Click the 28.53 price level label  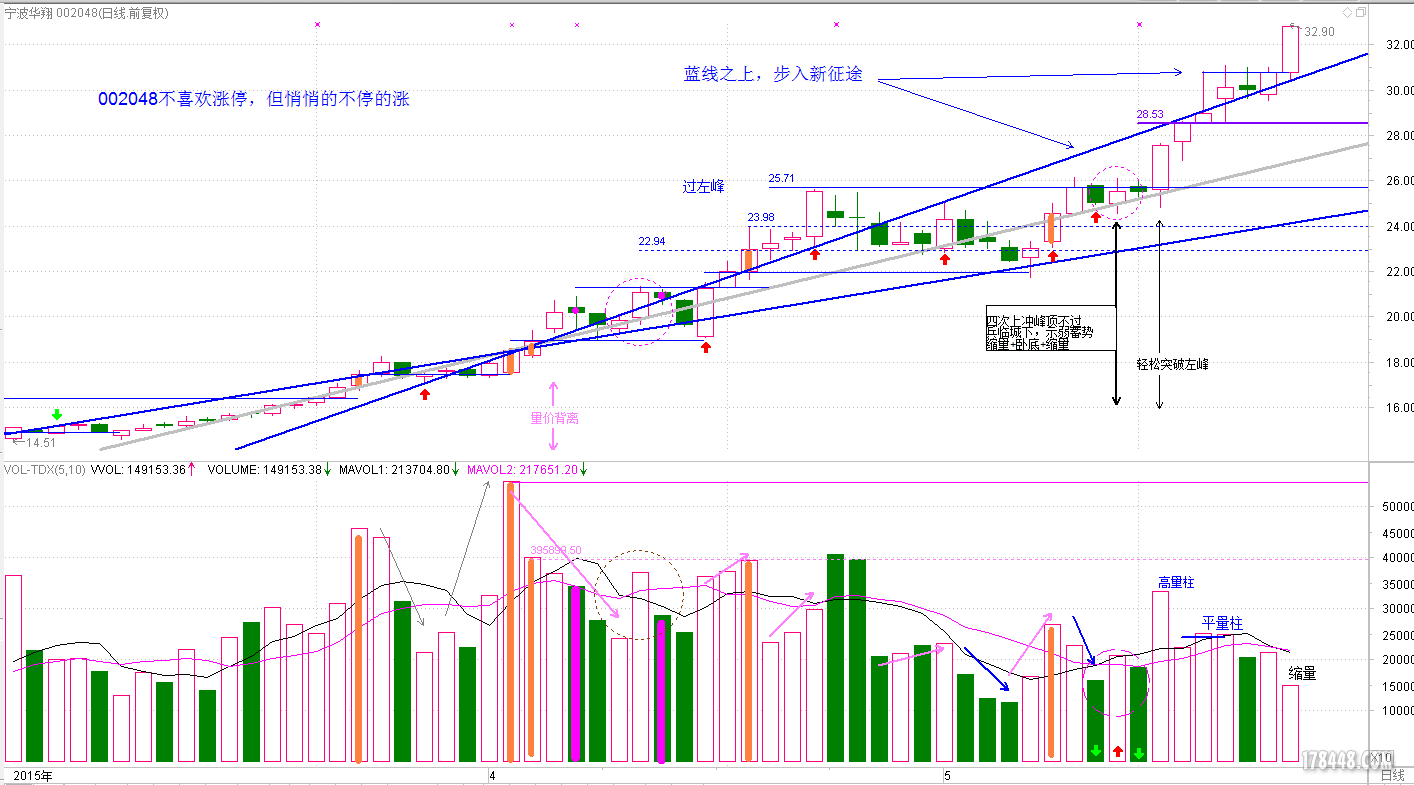[x=1151, y=115]
